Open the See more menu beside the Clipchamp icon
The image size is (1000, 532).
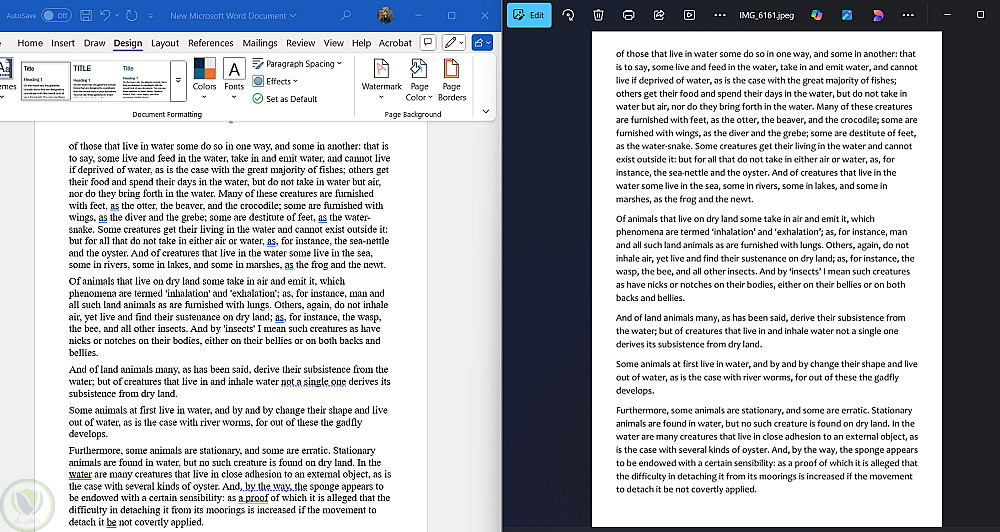point(908,15)
